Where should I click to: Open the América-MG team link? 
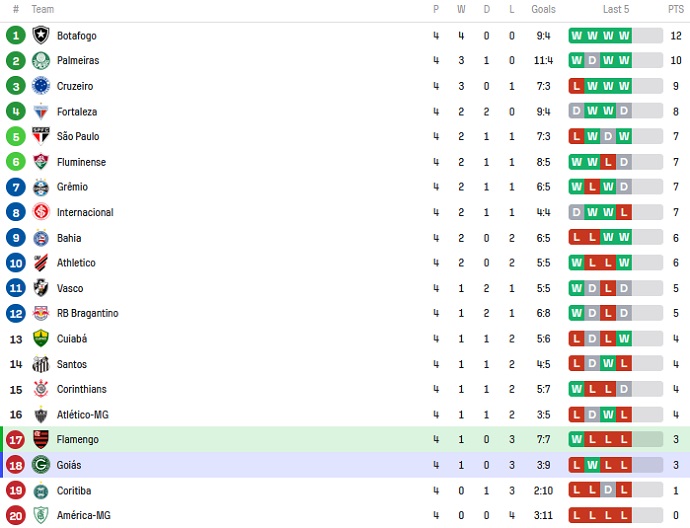pos(81,515)
